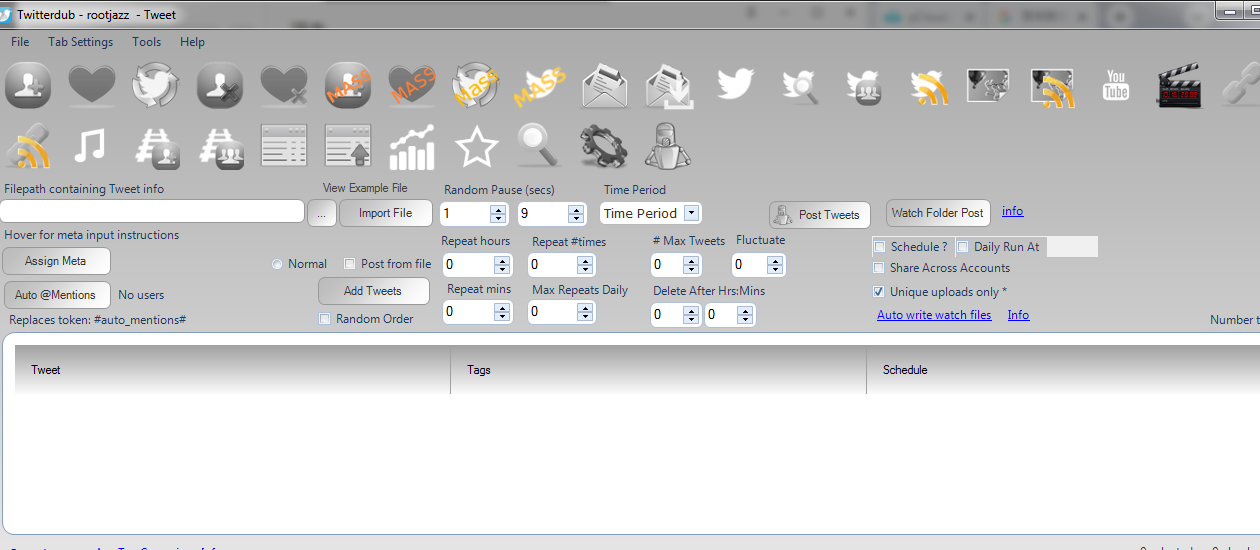Open the list table window icon

284,147
